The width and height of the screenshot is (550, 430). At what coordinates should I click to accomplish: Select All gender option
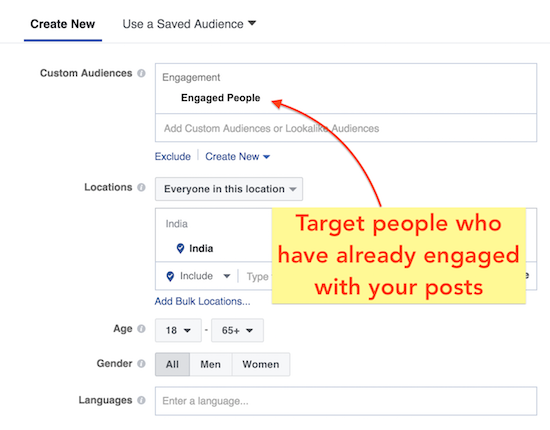(172, 364)
